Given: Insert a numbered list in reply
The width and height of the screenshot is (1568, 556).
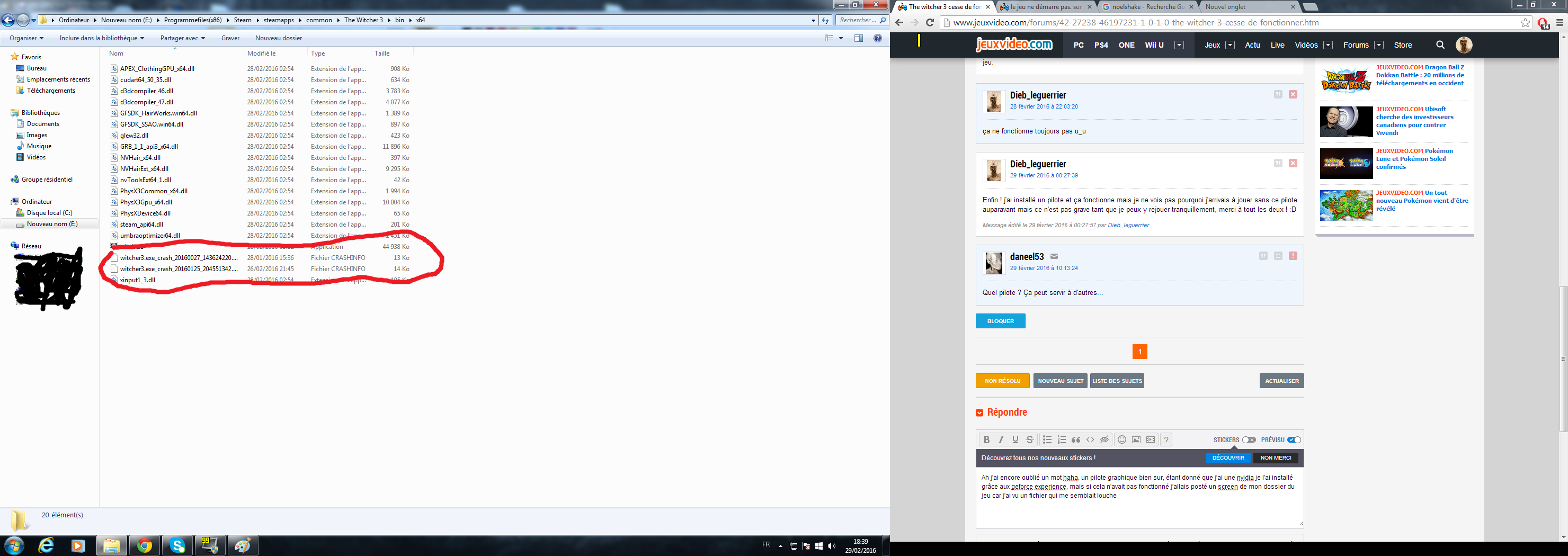Looking at the screenshot, I should point(1062,440).
